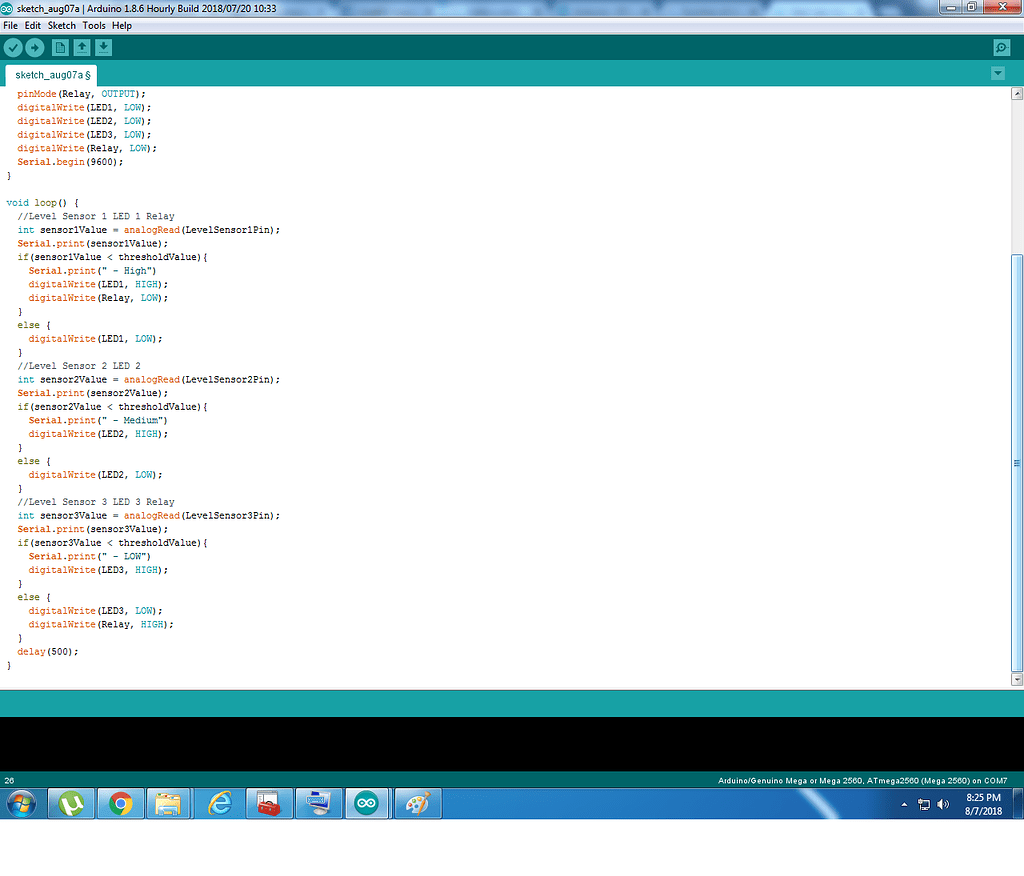Screen dimensions: 1024x876
Task: Click the 'void loop() {' line
Action: point(42,203)
